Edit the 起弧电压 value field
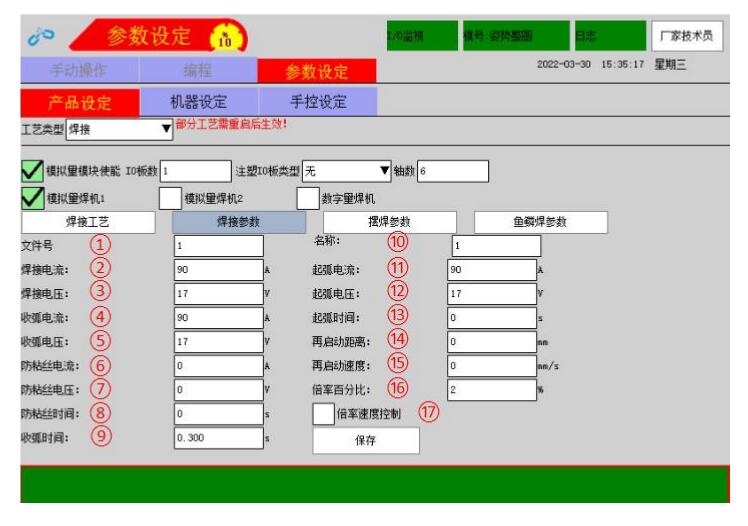This screenshot has height=526, width=748. [492, 294]
